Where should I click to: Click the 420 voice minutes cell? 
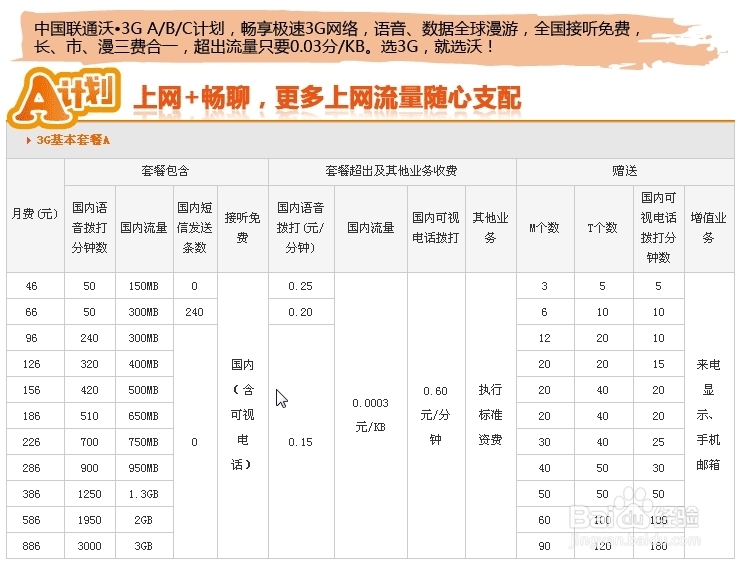pyautogui.click(x=90, y=390)
